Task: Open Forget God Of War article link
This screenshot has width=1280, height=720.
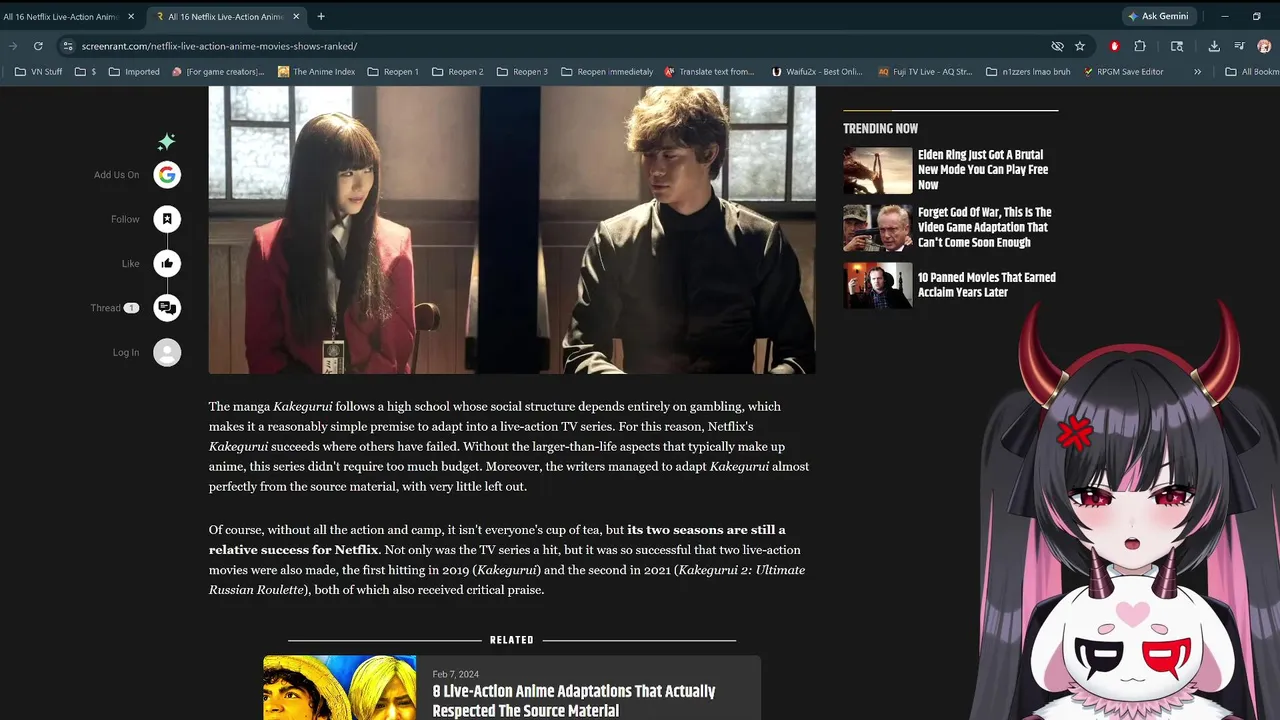Action: pos(985,227)
